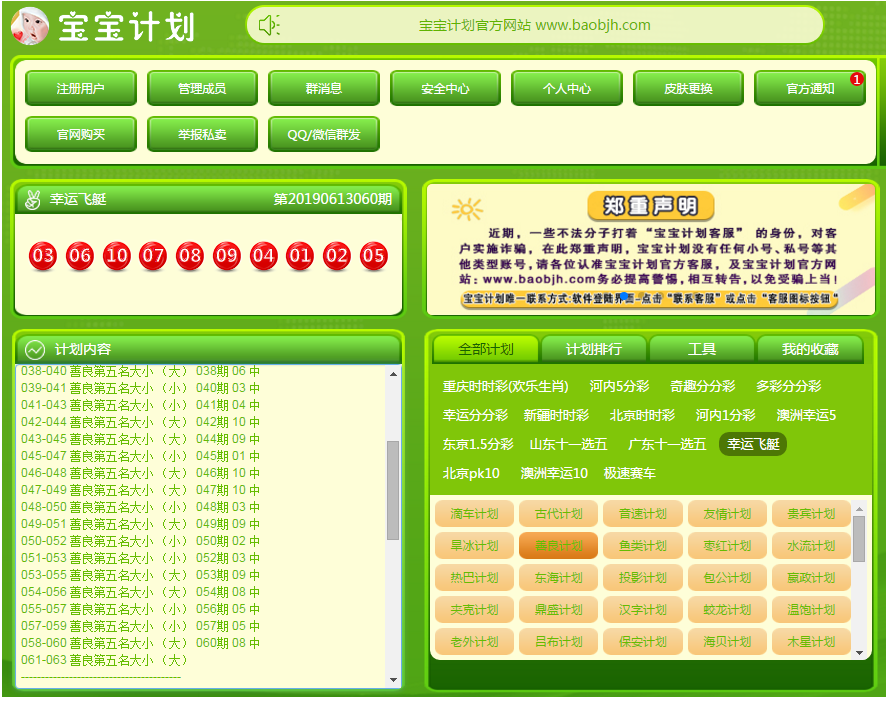Click the victory hand icon beside 幸运飞艇
The width and height of the screenshot is (891, 701).
click(33, 199)
